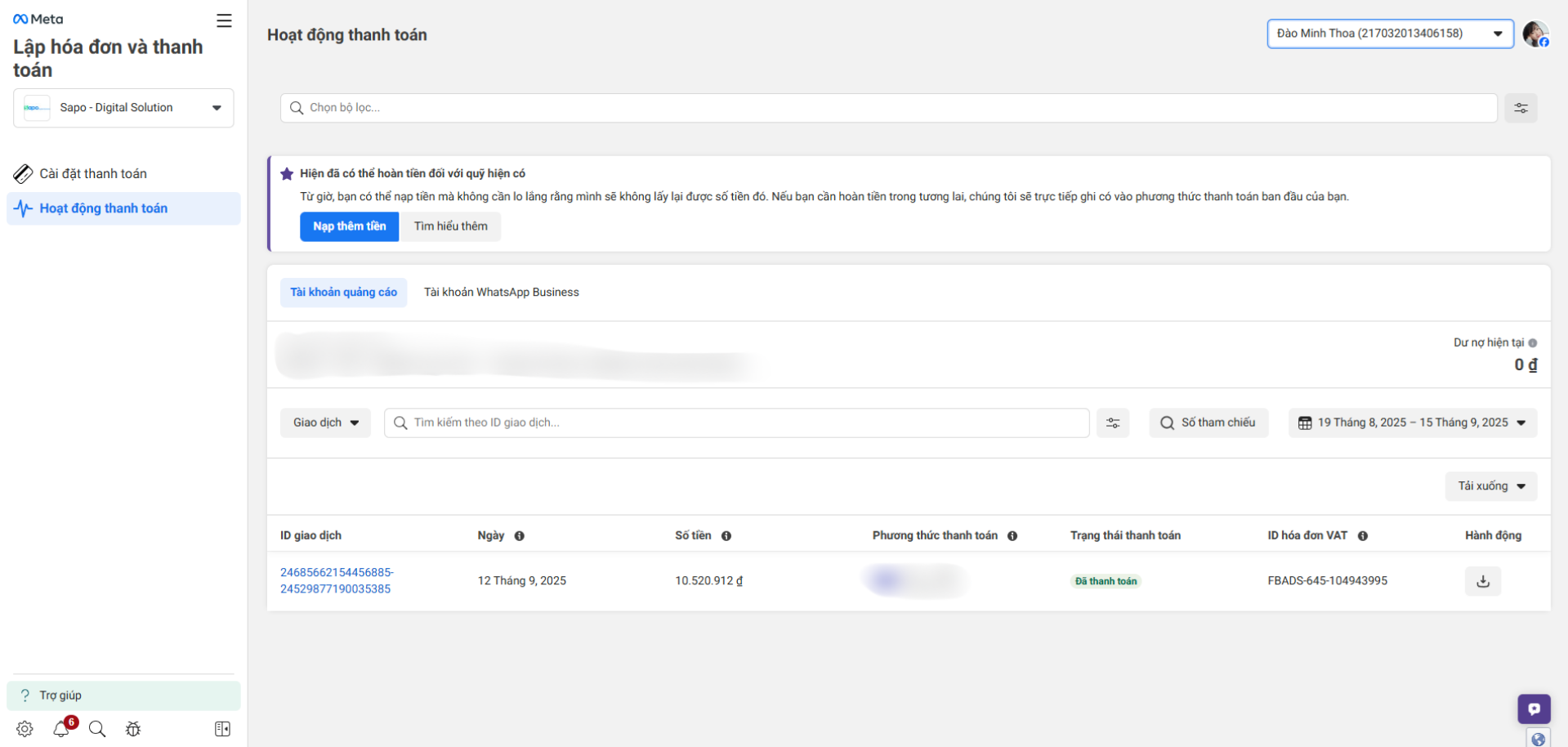1568x747 pixels.
Task: Switch to Tài khoản quảng cáo tab
Action: (343, 293)
